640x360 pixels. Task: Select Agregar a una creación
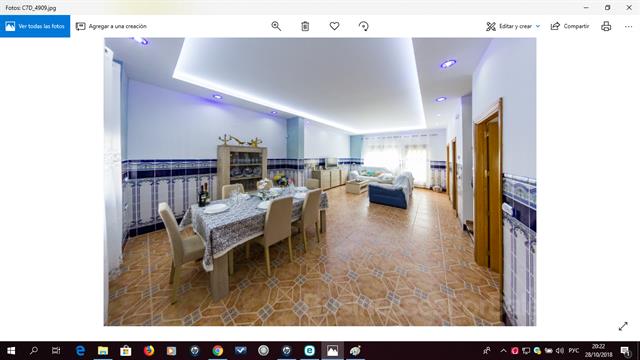pyautogui.click(x=111, y=26)
